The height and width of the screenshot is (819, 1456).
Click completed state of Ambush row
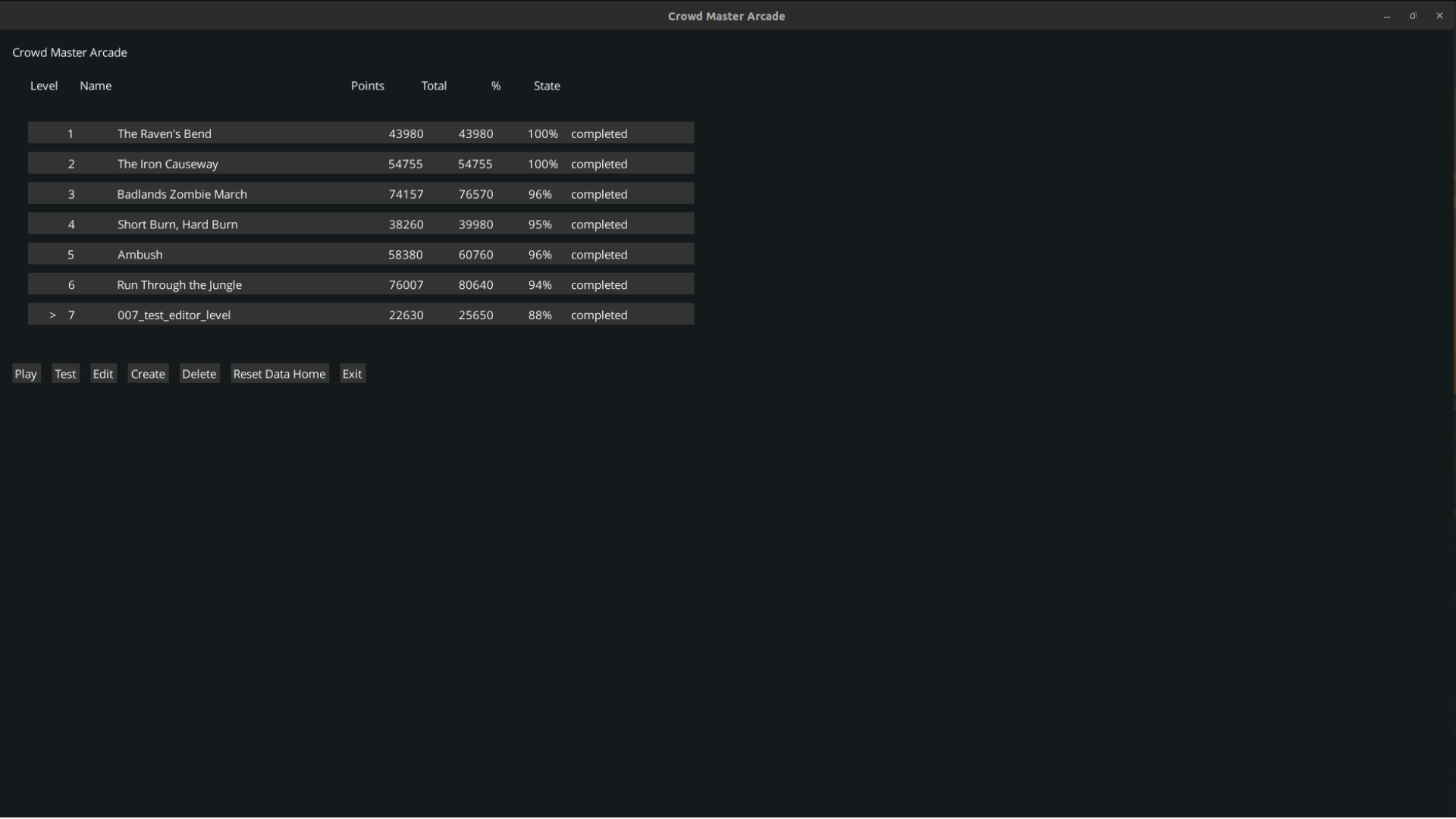click(599, 255)
